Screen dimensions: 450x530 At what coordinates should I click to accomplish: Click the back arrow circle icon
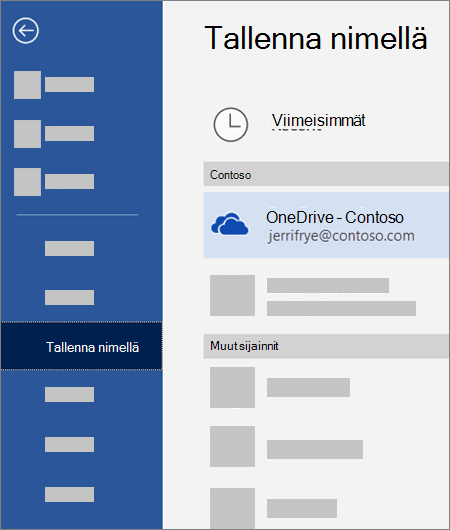click(26, 31)
